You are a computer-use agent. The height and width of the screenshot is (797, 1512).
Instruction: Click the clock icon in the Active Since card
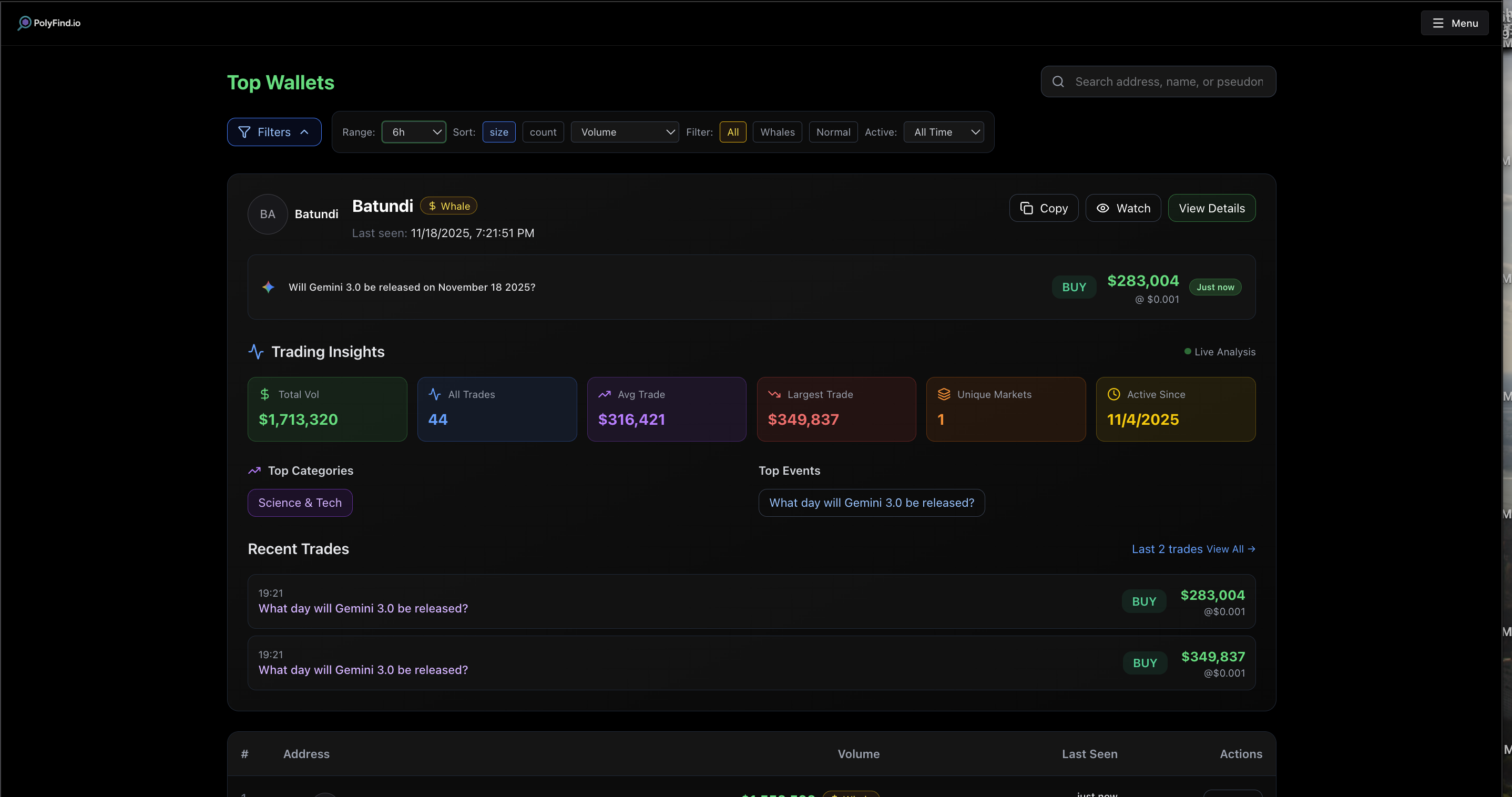(x=1114, y=394)
